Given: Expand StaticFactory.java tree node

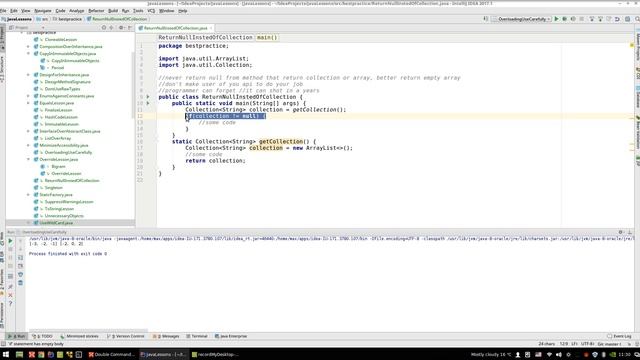Looking at the screenshot, I should tap(28, 195).
